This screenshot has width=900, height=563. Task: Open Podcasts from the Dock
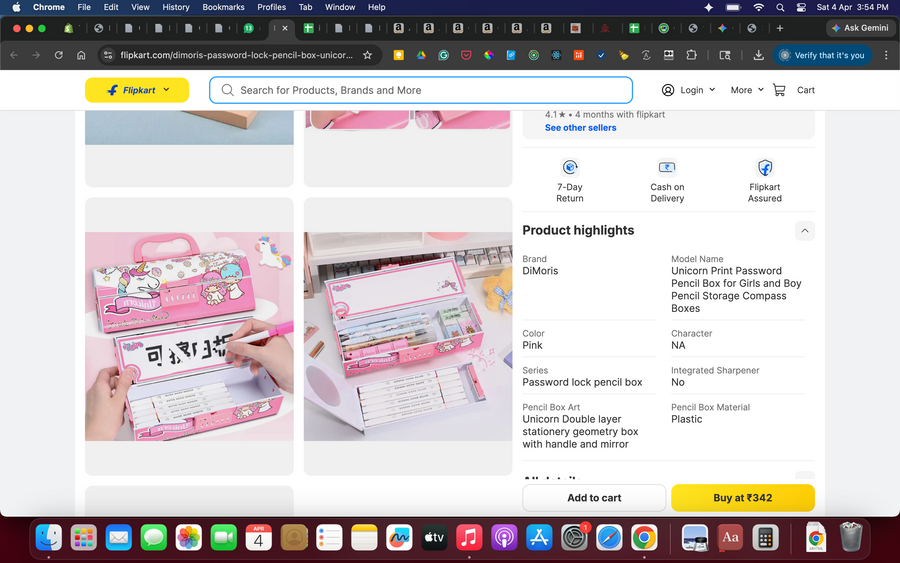504,538
